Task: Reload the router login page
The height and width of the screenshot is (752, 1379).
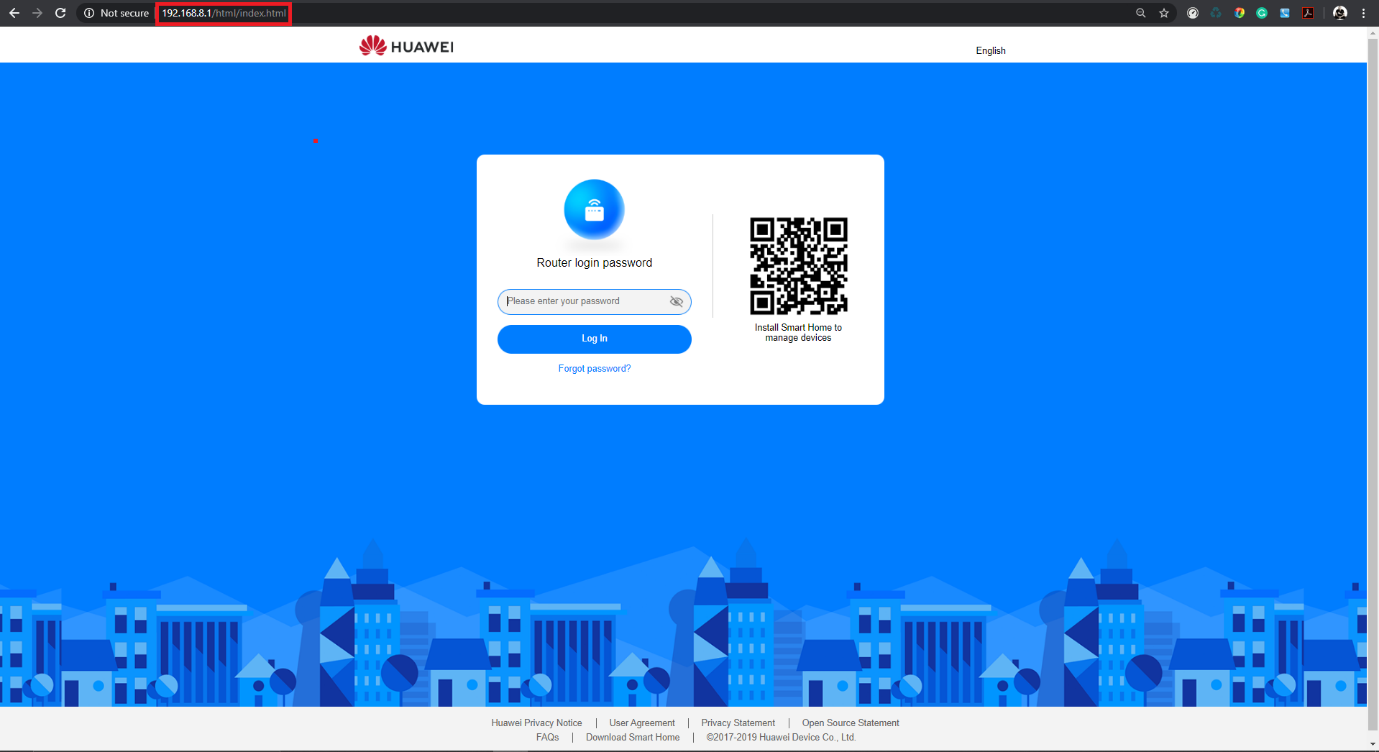Action: click(60, 13)
